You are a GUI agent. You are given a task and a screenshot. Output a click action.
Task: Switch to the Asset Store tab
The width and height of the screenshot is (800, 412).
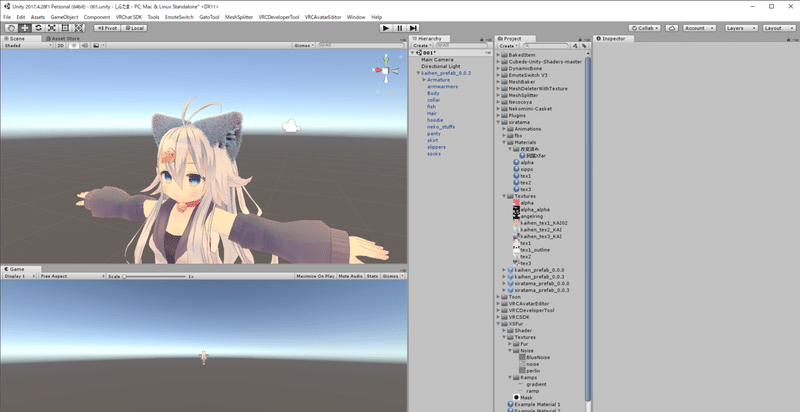coord(63,38)
